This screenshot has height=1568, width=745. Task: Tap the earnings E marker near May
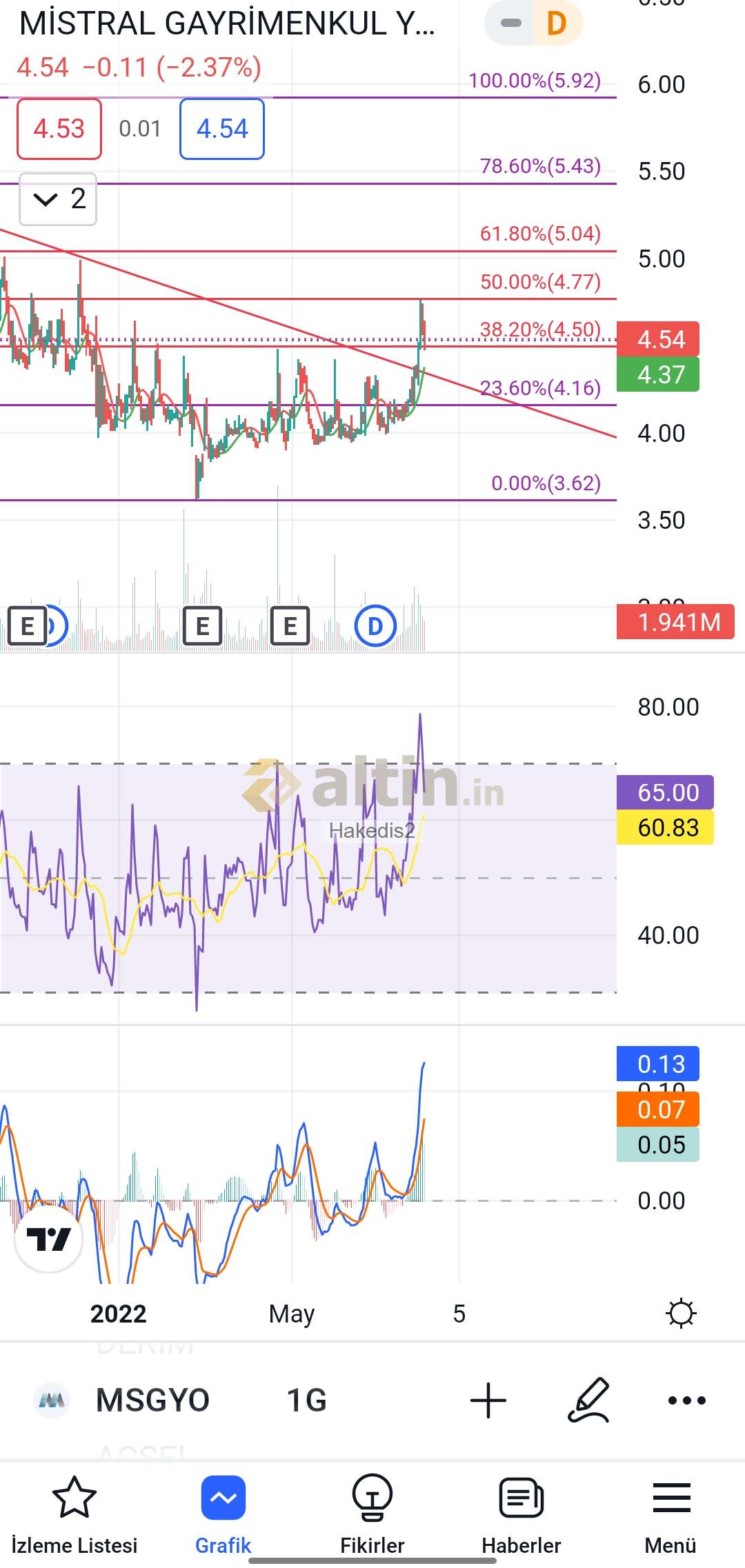pyautogui.click(x=290, y=626)
